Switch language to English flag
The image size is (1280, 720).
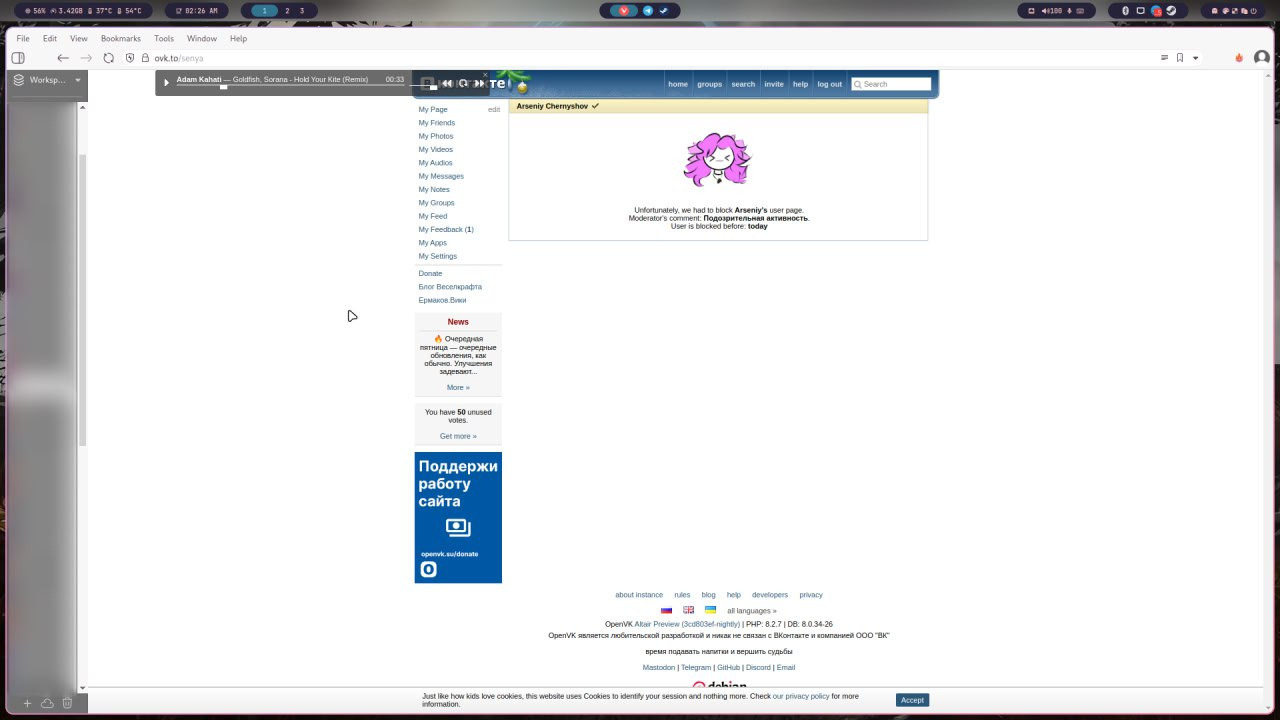click(689, 610)
